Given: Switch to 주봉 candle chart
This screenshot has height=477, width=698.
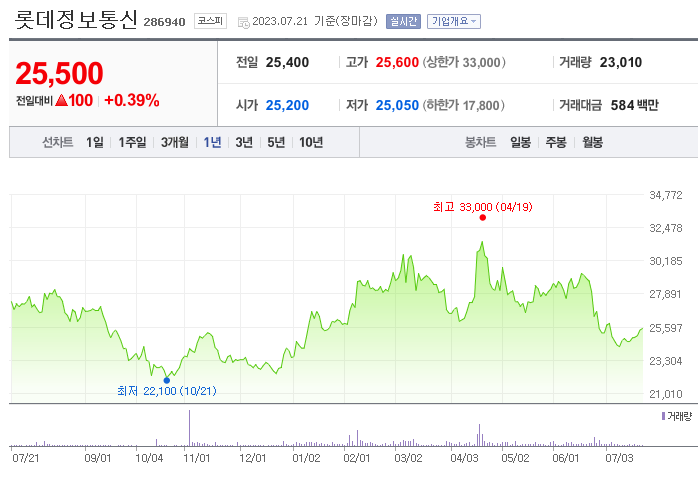Looking at the screenshot, I should click(x=556, y=142).
